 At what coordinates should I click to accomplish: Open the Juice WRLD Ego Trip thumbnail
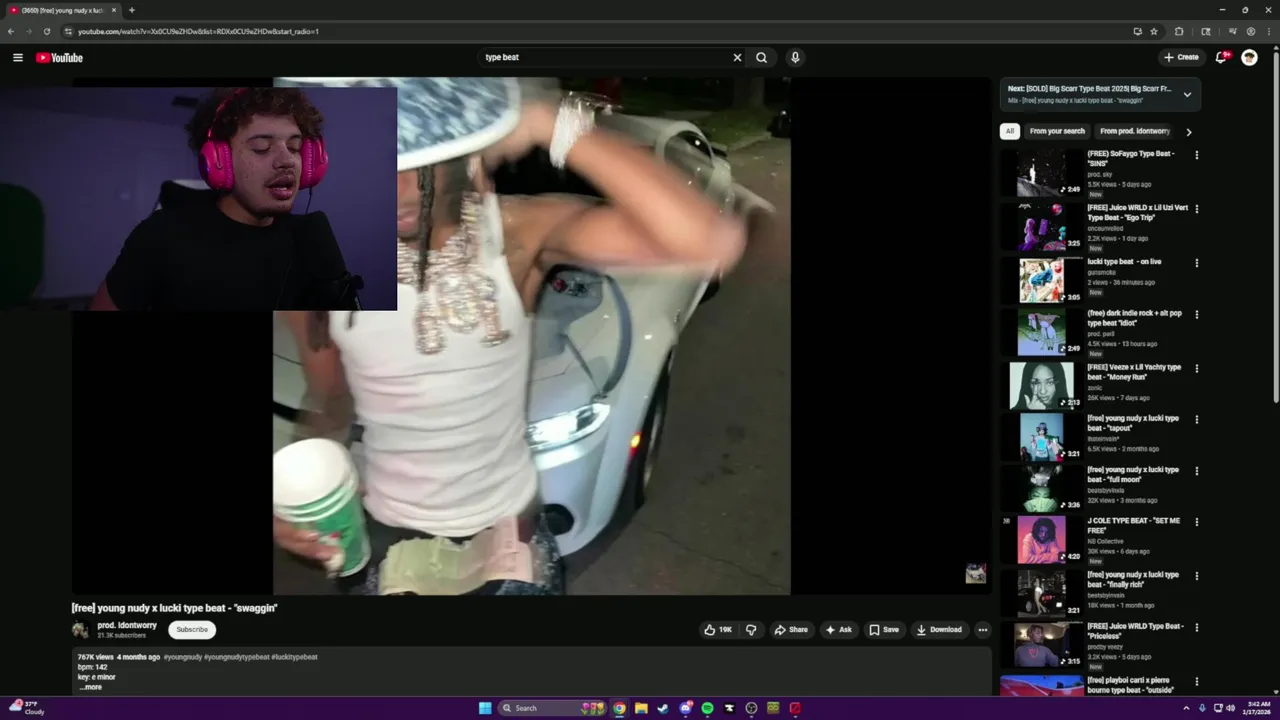pos(1041,226)
